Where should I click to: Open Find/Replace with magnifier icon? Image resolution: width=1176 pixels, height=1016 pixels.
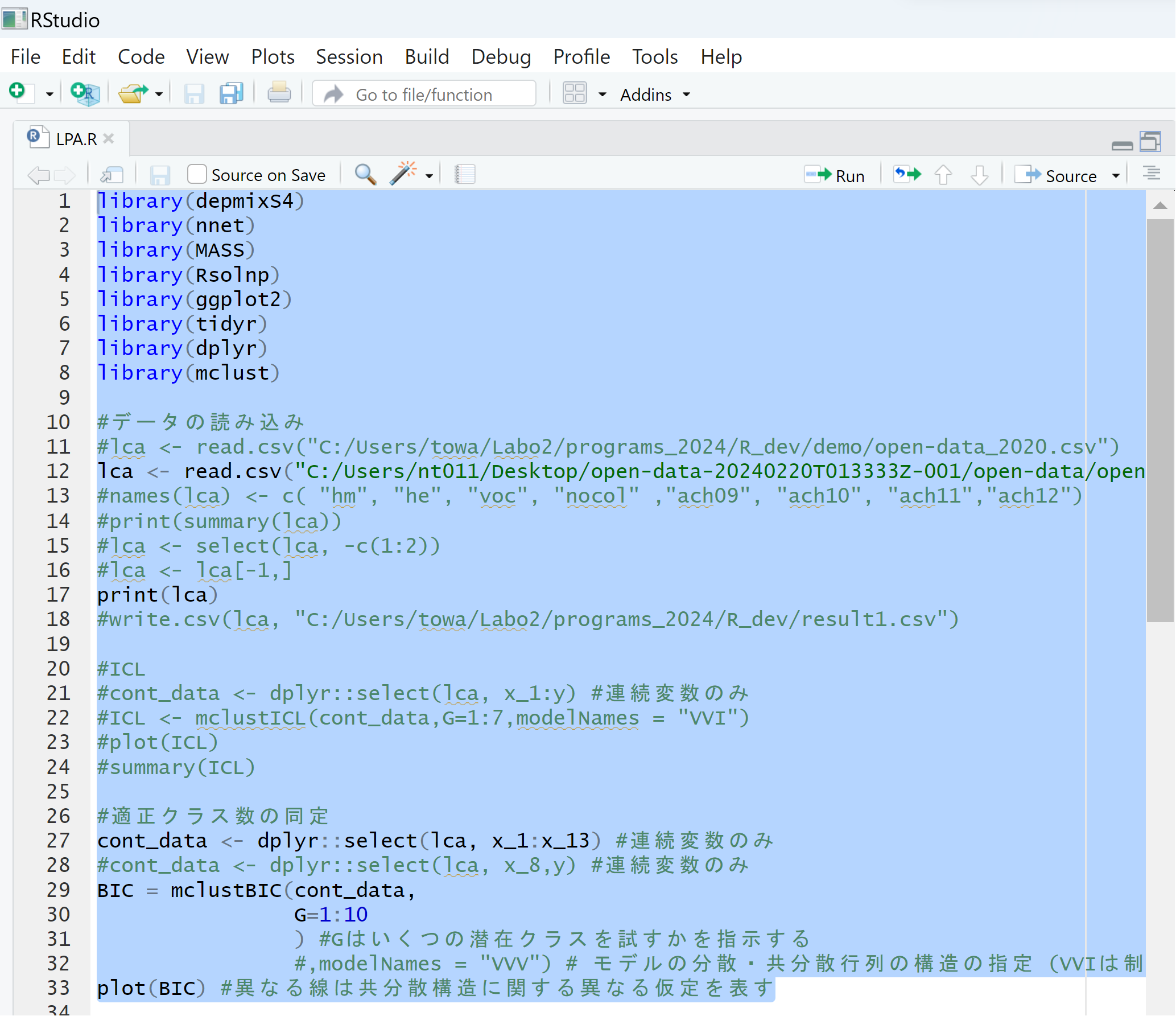tap(365, 175)
